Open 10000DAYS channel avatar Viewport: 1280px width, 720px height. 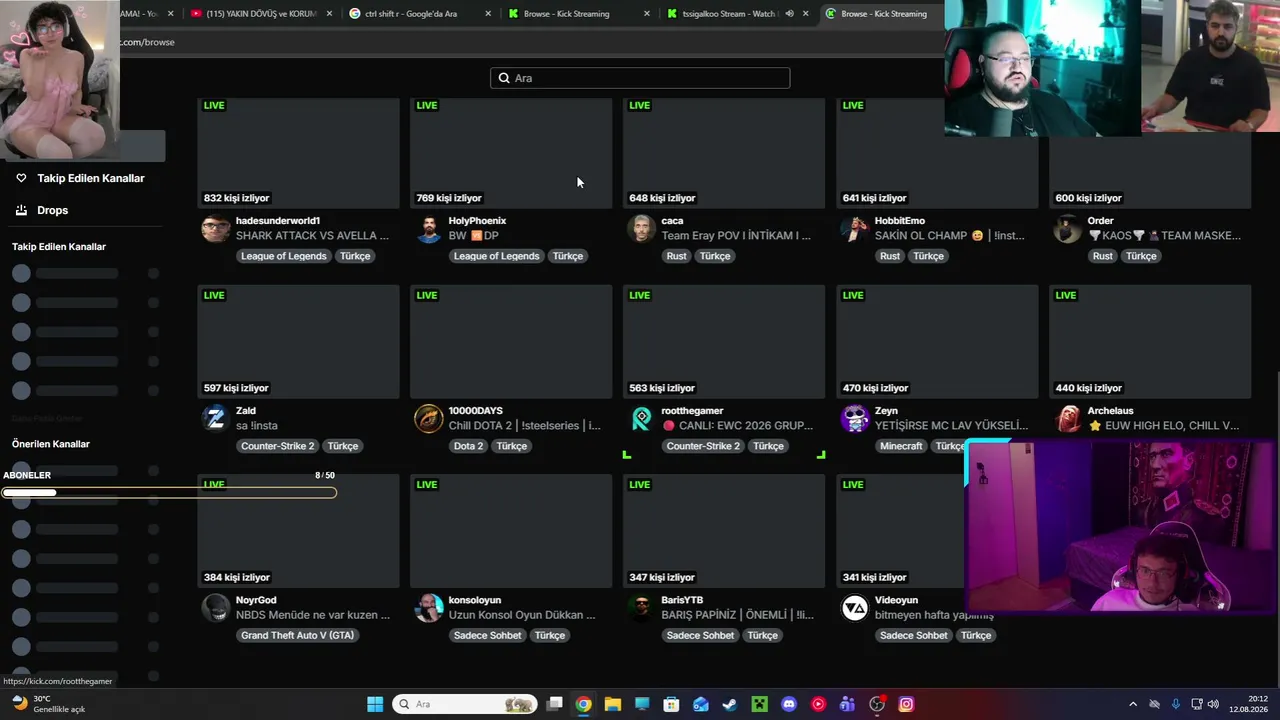pos(428,418)
